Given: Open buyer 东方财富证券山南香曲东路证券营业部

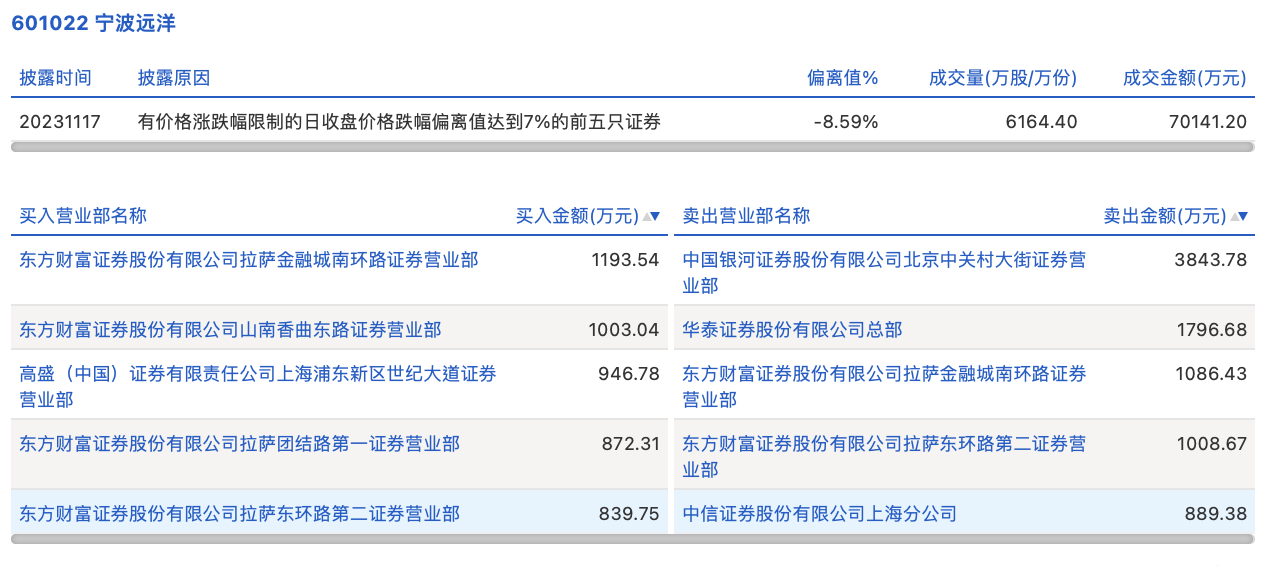Looking at the screenshot, I should (230, 329).
